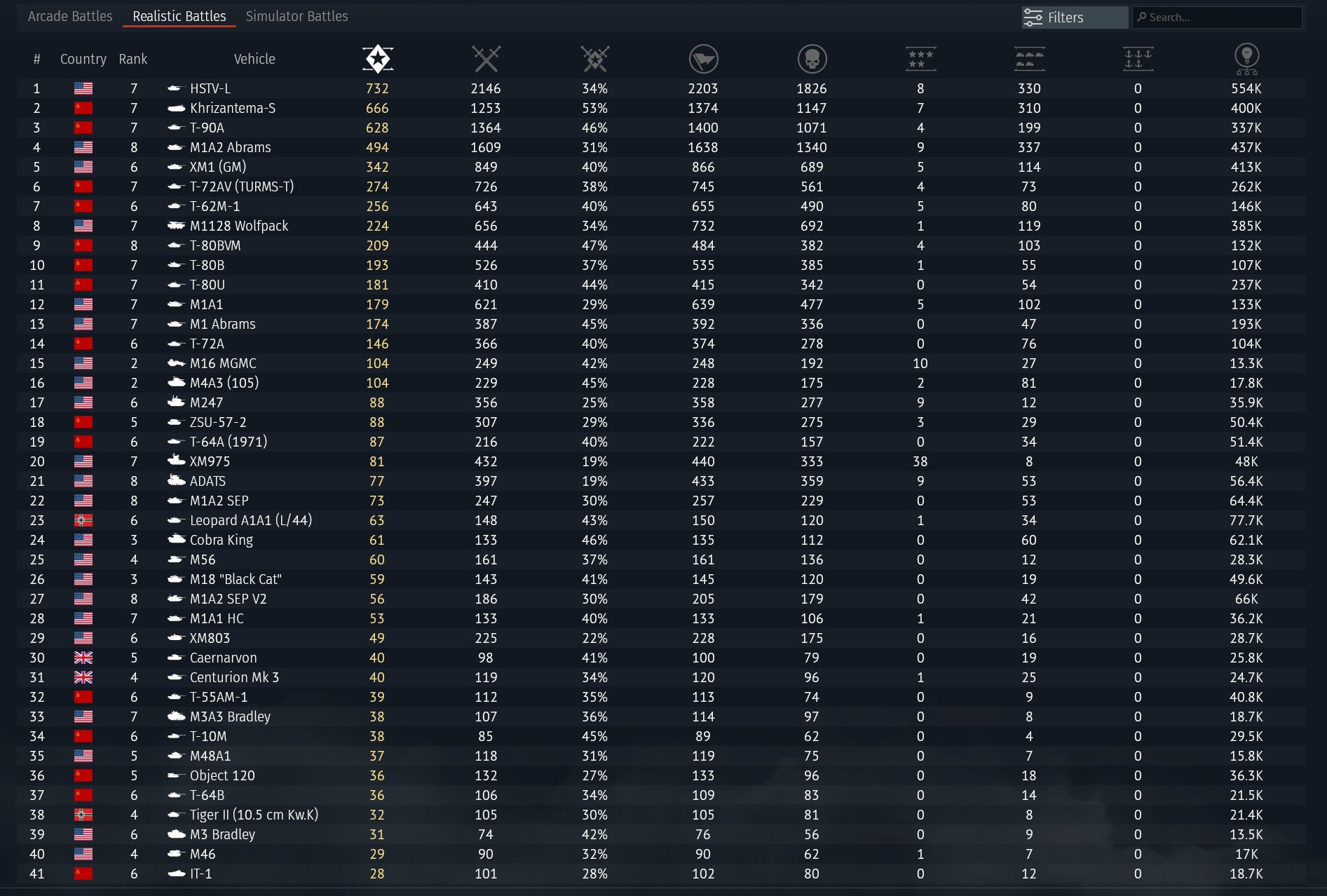Select the M1A2 Abrams vehicle name

point(231,147)
